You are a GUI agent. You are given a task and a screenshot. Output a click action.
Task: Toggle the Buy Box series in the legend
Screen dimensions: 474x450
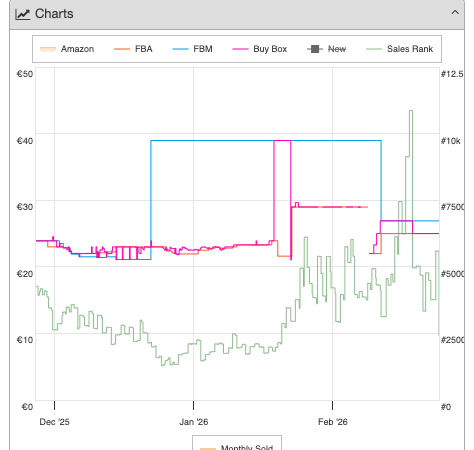260,49
